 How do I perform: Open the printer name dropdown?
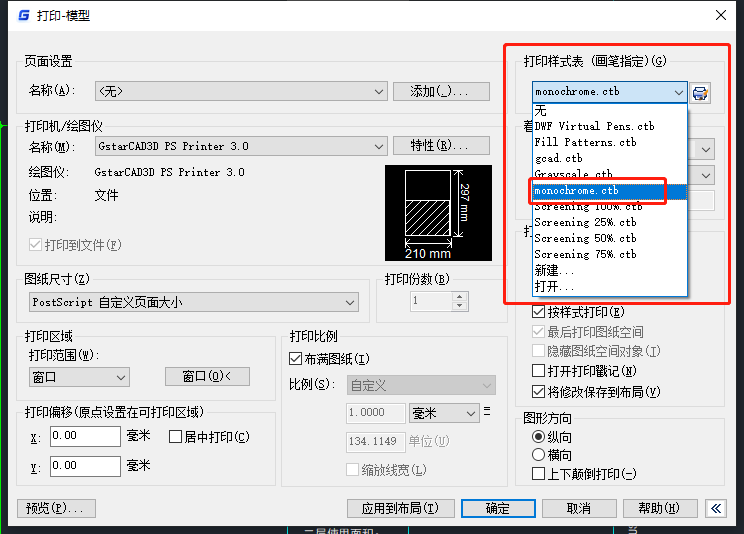tap(241, 146)
